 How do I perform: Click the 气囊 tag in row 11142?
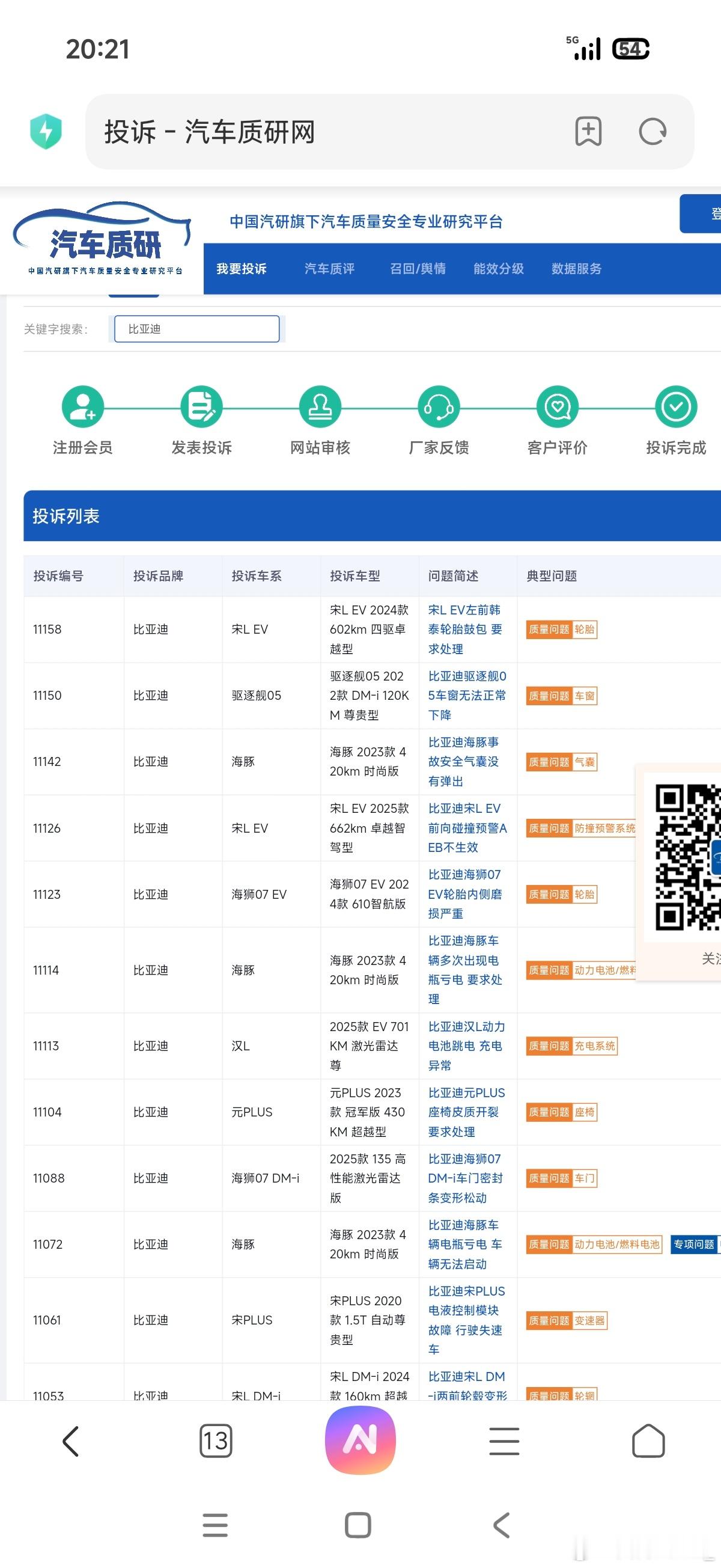point(585,762)
